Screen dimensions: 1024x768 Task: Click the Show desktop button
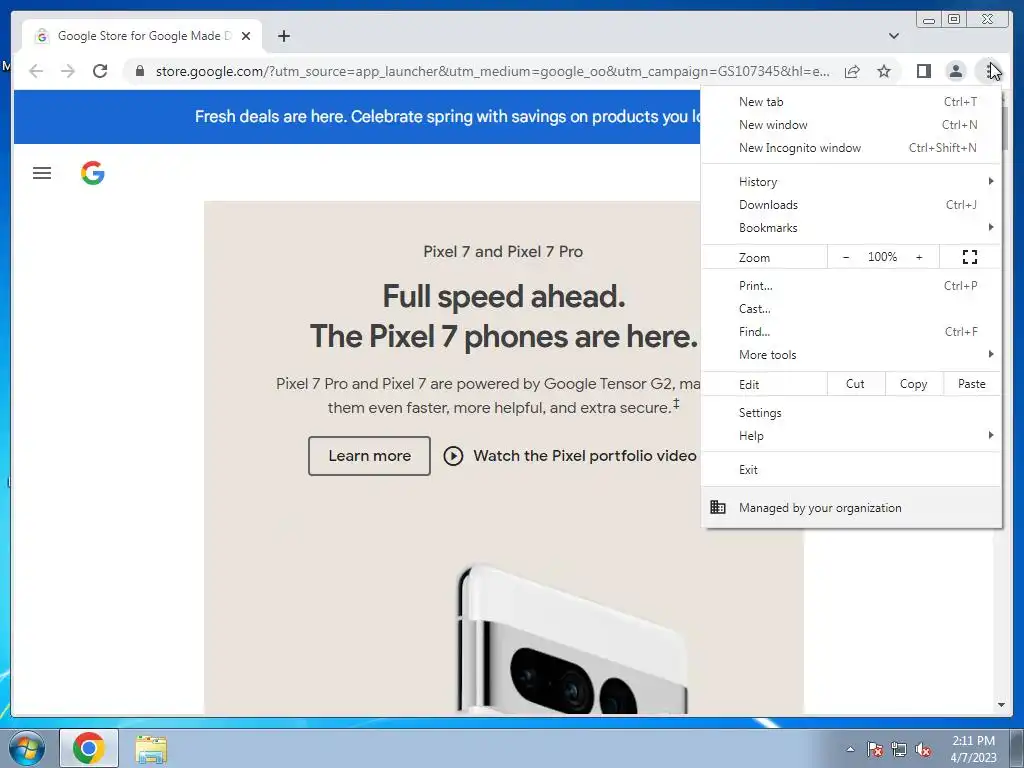pos(1017,748)
